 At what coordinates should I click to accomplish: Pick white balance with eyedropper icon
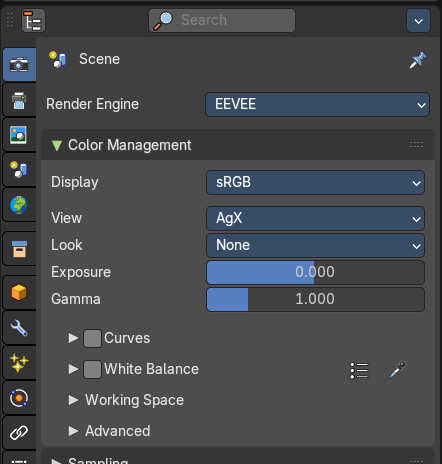pos(398,369)
